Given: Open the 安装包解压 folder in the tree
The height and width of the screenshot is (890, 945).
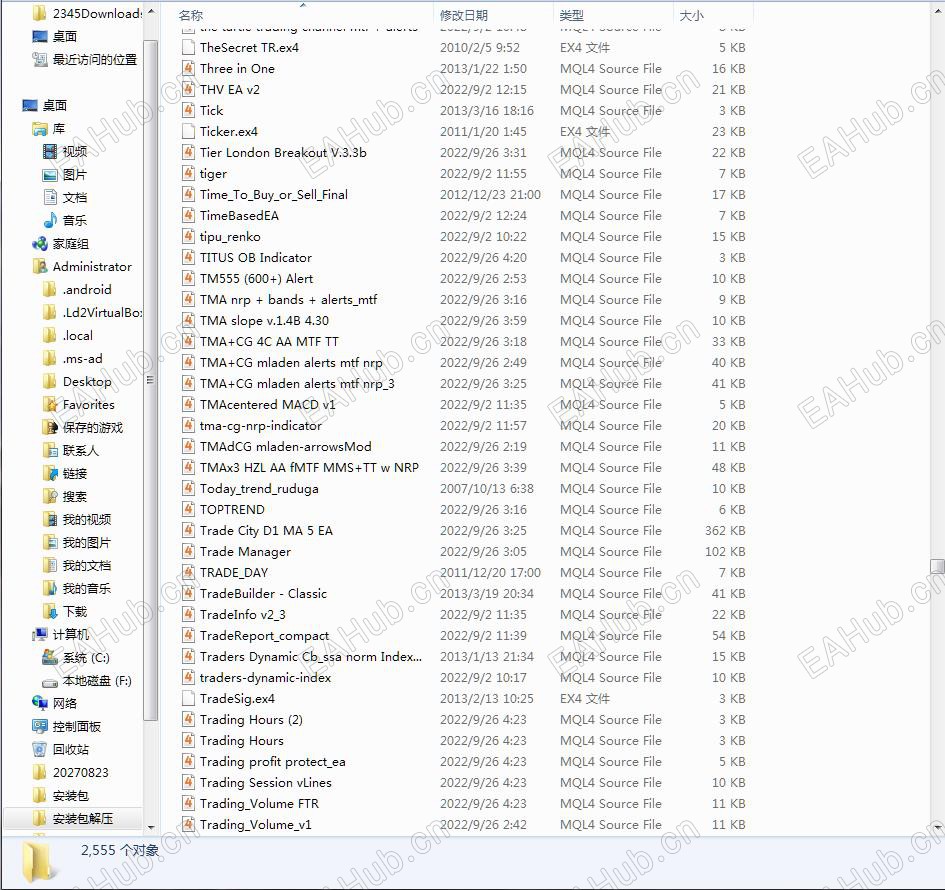Looking at the screenshot, I should coord(83,818).
